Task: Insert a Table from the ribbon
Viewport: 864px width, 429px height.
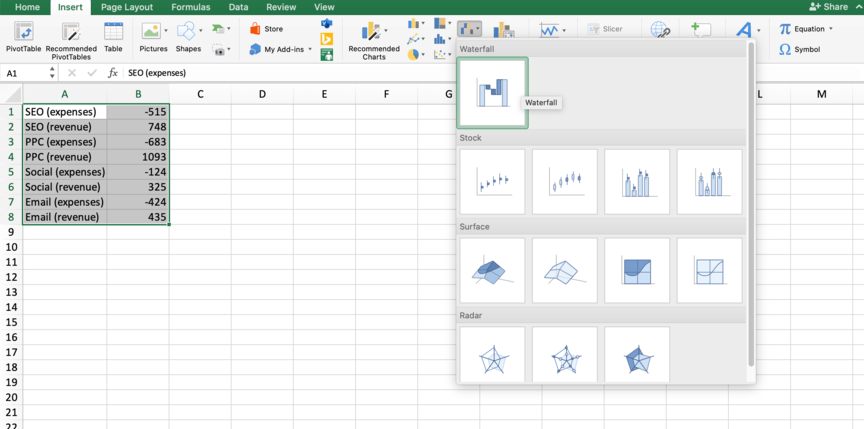Action: point(113,38)
